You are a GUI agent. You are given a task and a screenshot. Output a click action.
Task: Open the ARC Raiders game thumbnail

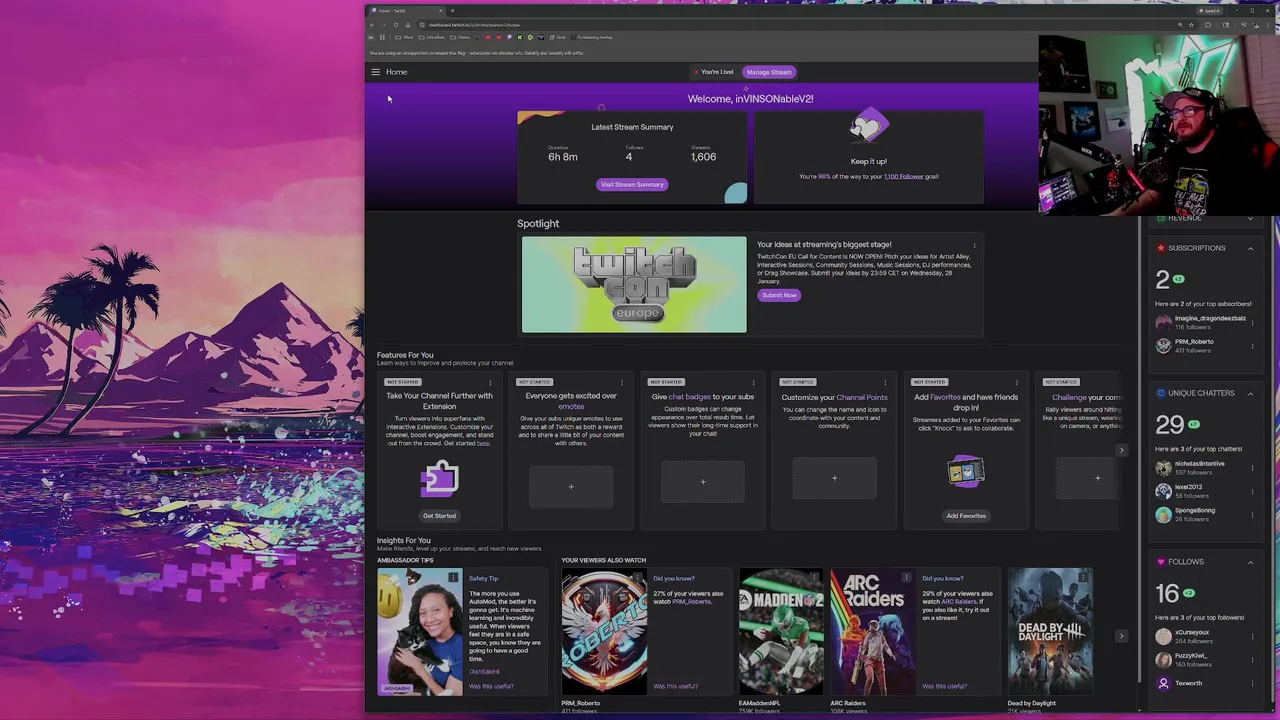873,631
